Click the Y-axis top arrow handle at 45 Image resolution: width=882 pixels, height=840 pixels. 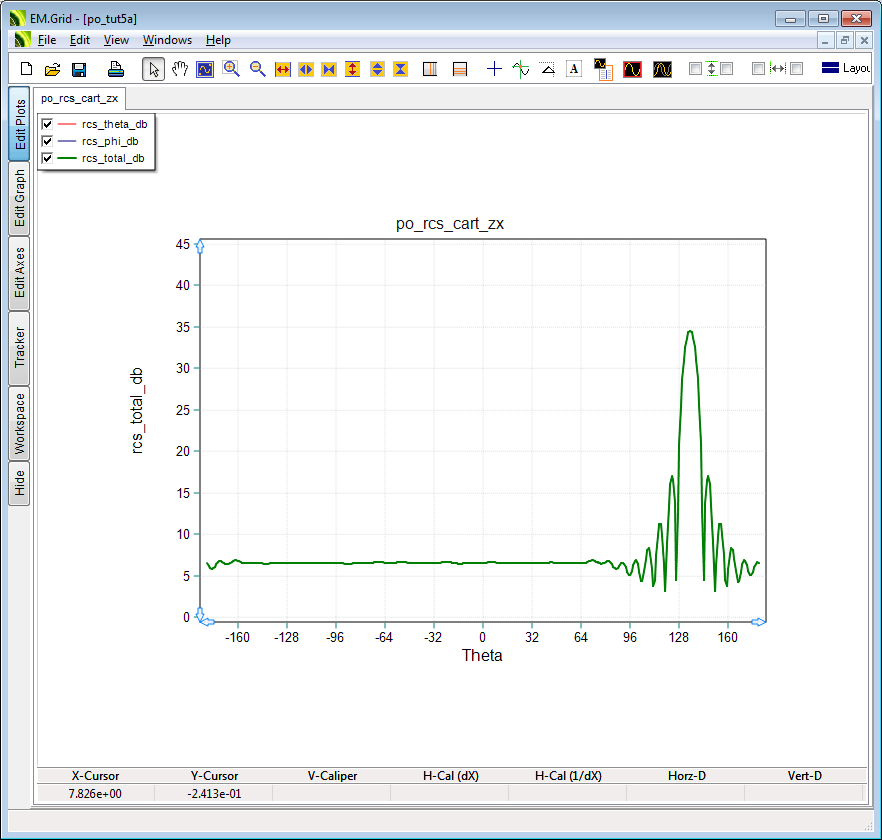pos(201,246)
